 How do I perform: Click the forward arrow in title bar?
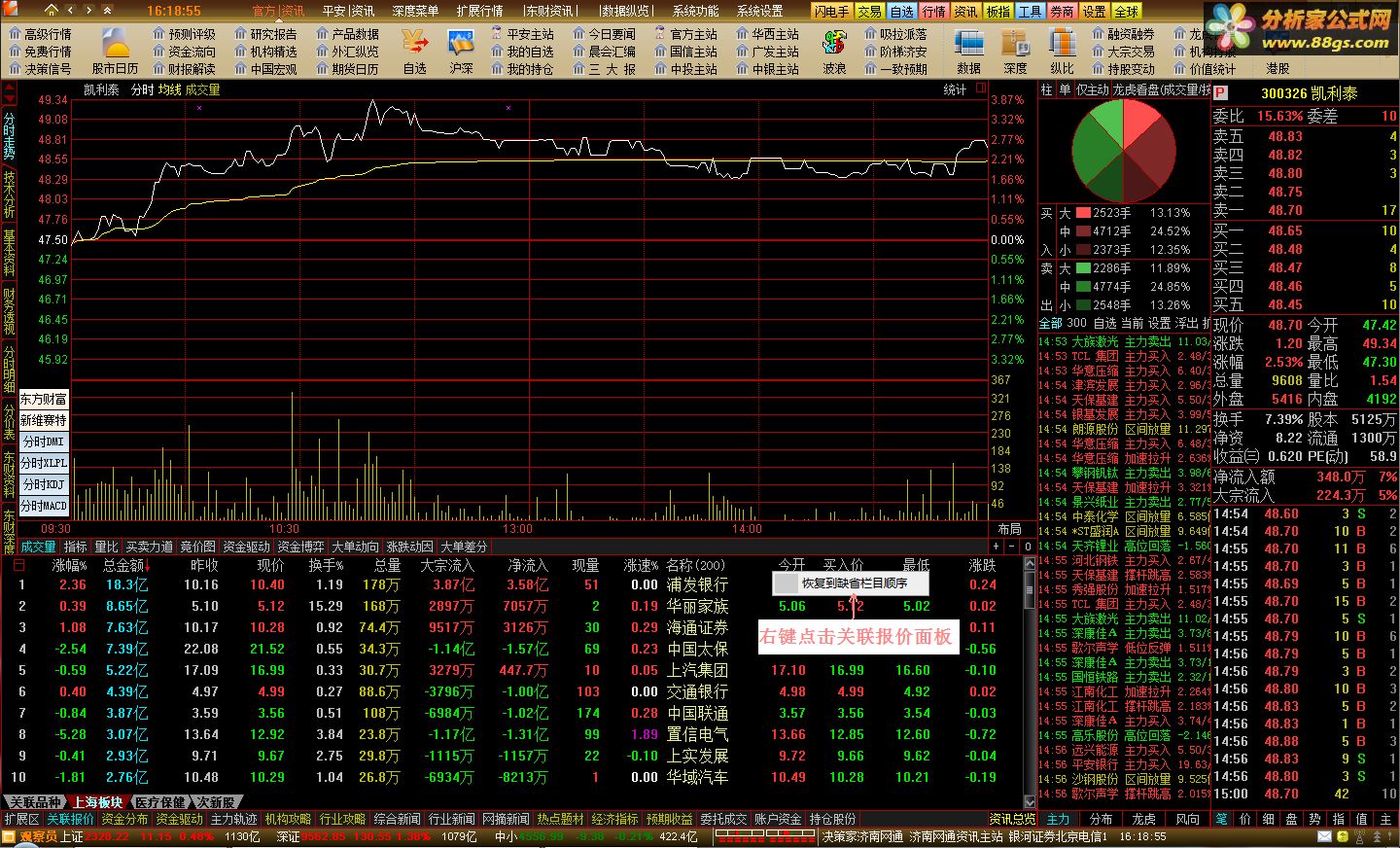tap(87, 11)
